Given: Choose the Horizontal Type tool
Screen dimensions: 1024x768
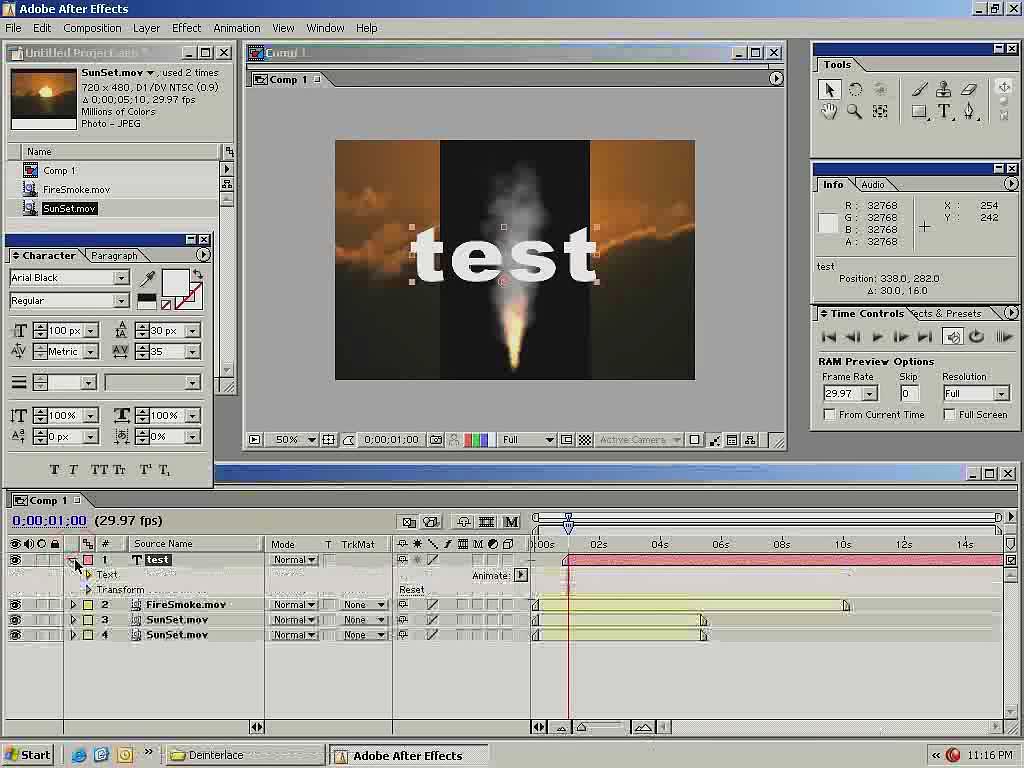Looking at the screenshot, I should coord(944,112).
